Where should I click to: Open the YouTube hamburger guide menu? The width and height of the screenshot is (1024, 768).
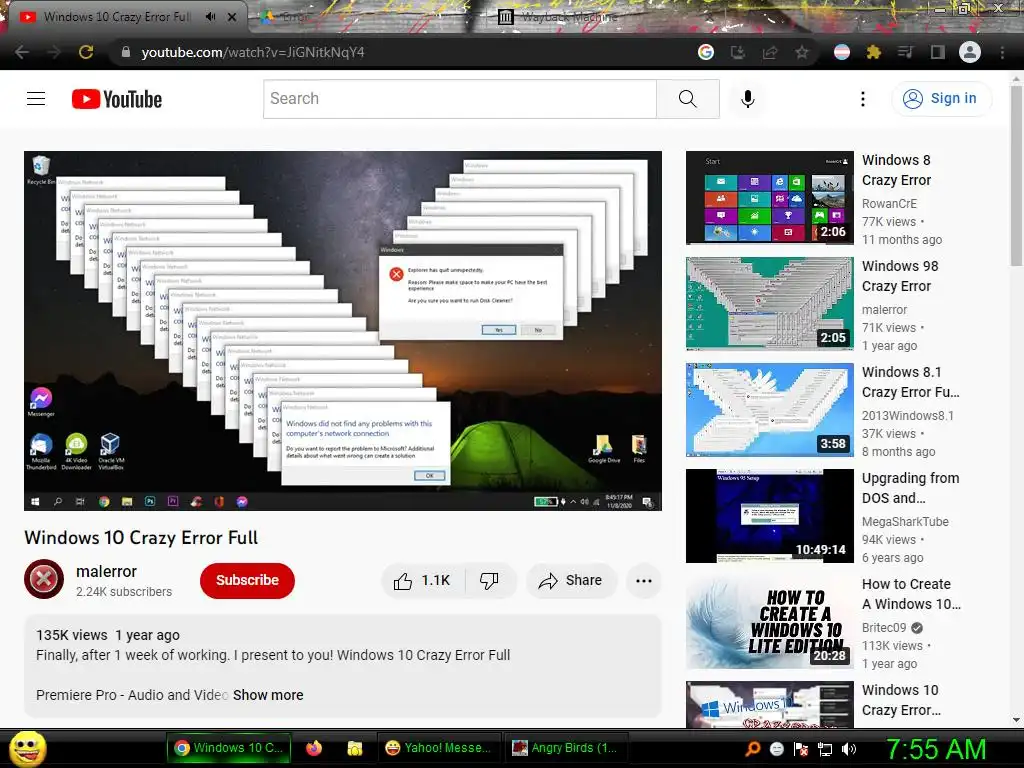36,99
